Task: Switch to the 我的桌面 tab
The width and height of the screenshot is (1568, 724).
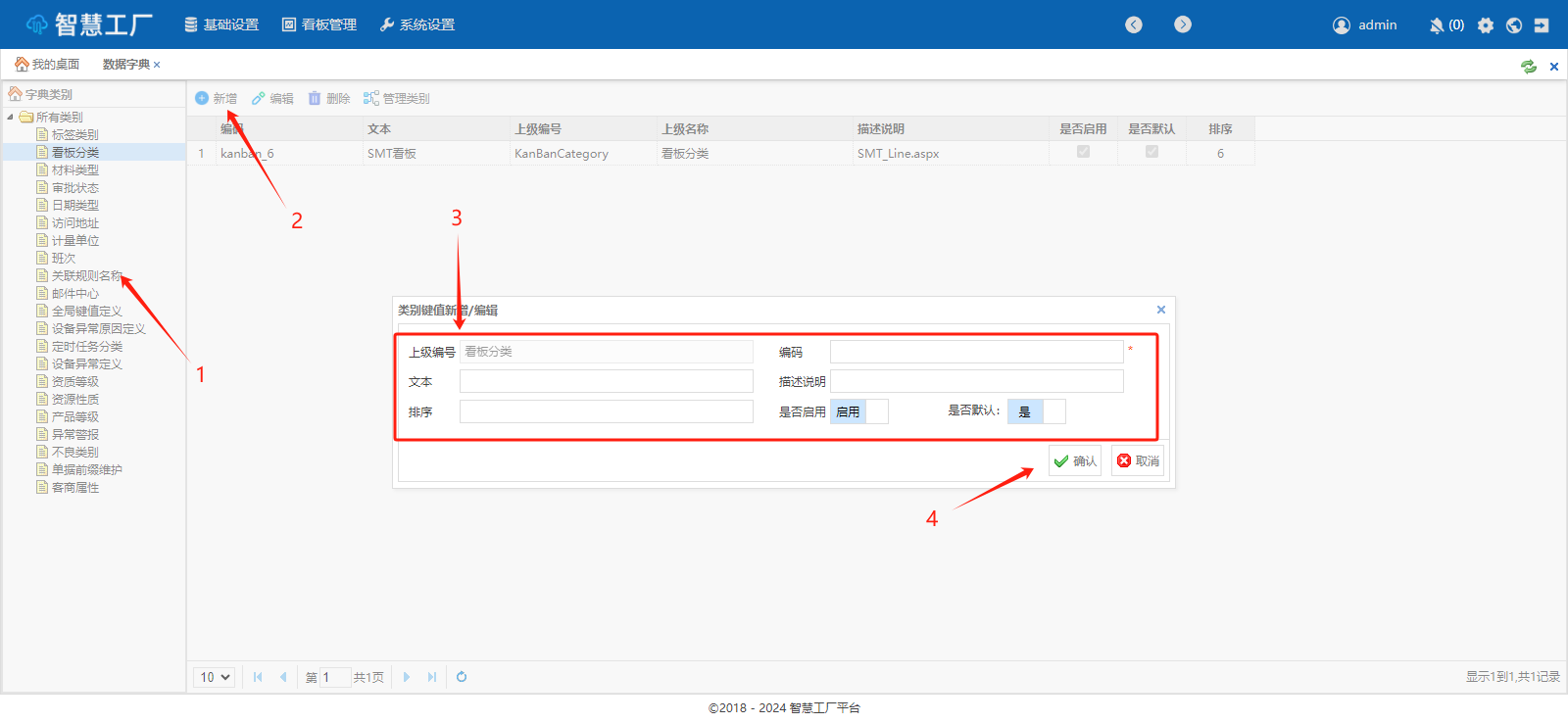Action: coord(47,65)
